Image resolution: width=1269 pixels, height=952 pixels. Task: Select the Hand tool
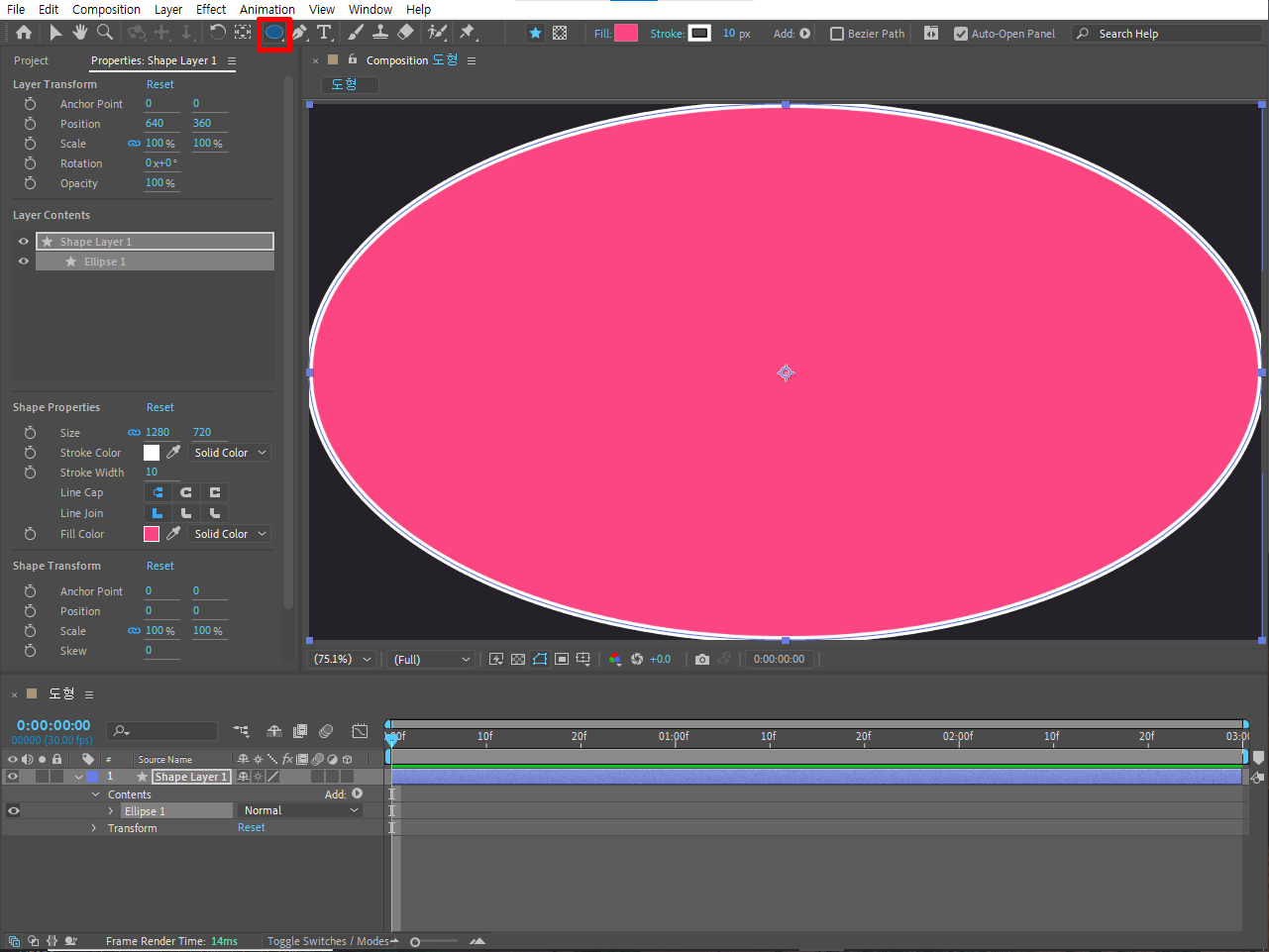point(80,33)
